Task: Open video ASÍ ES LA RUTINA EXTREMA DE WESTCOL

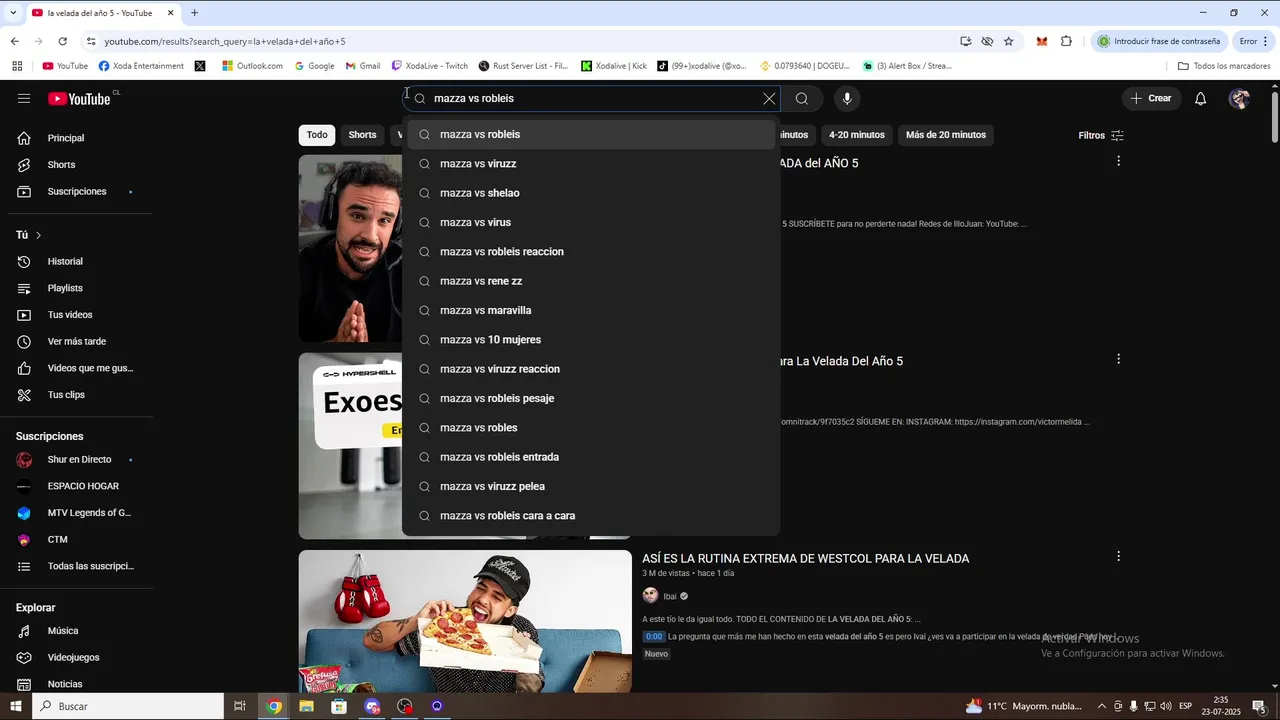Action: (806, 559)
